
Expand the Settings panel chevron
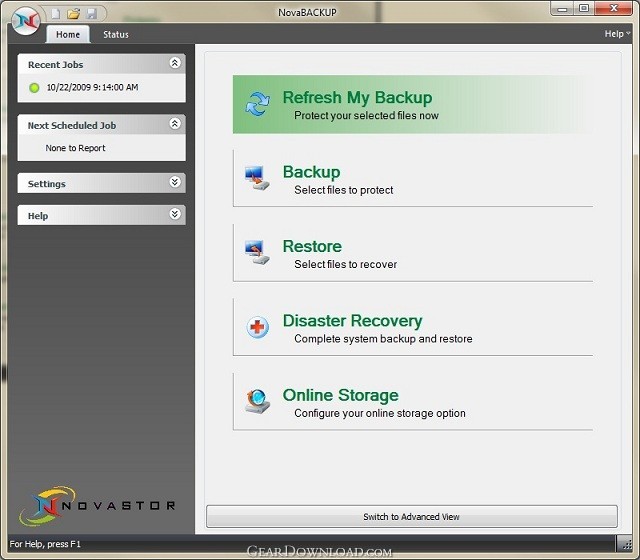coord(175,182)
